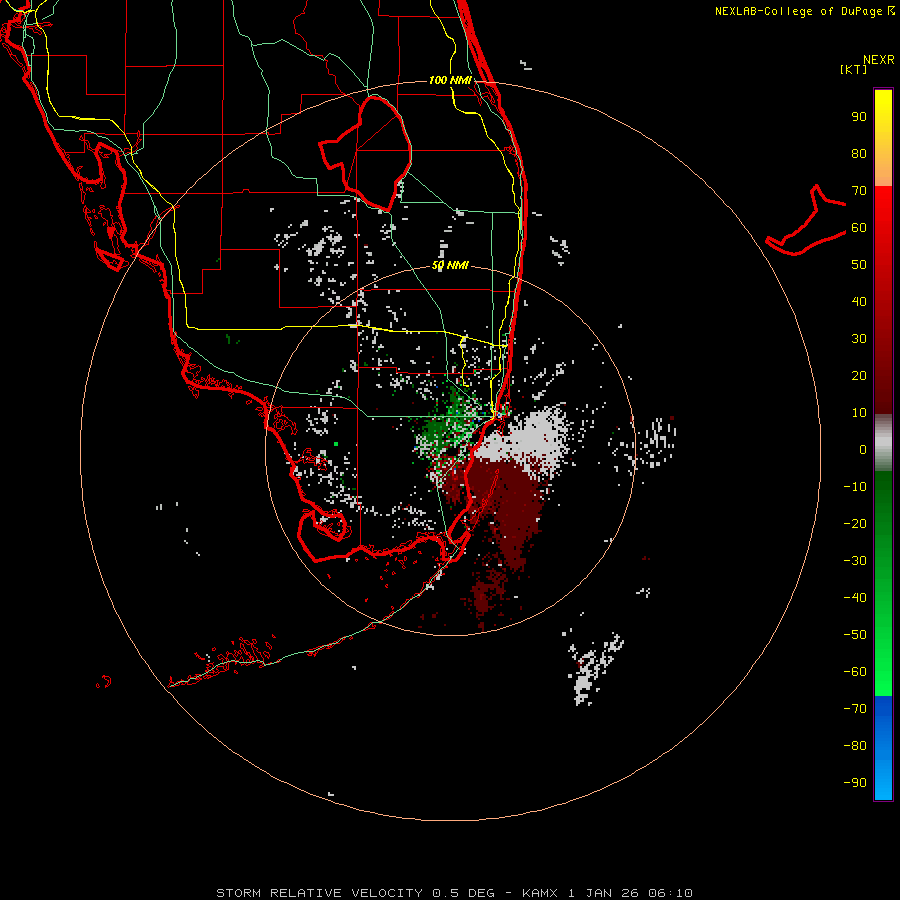Click the -70 value on the velocity scale
Screen dimensions: 900x900
[x=855, y=709]
